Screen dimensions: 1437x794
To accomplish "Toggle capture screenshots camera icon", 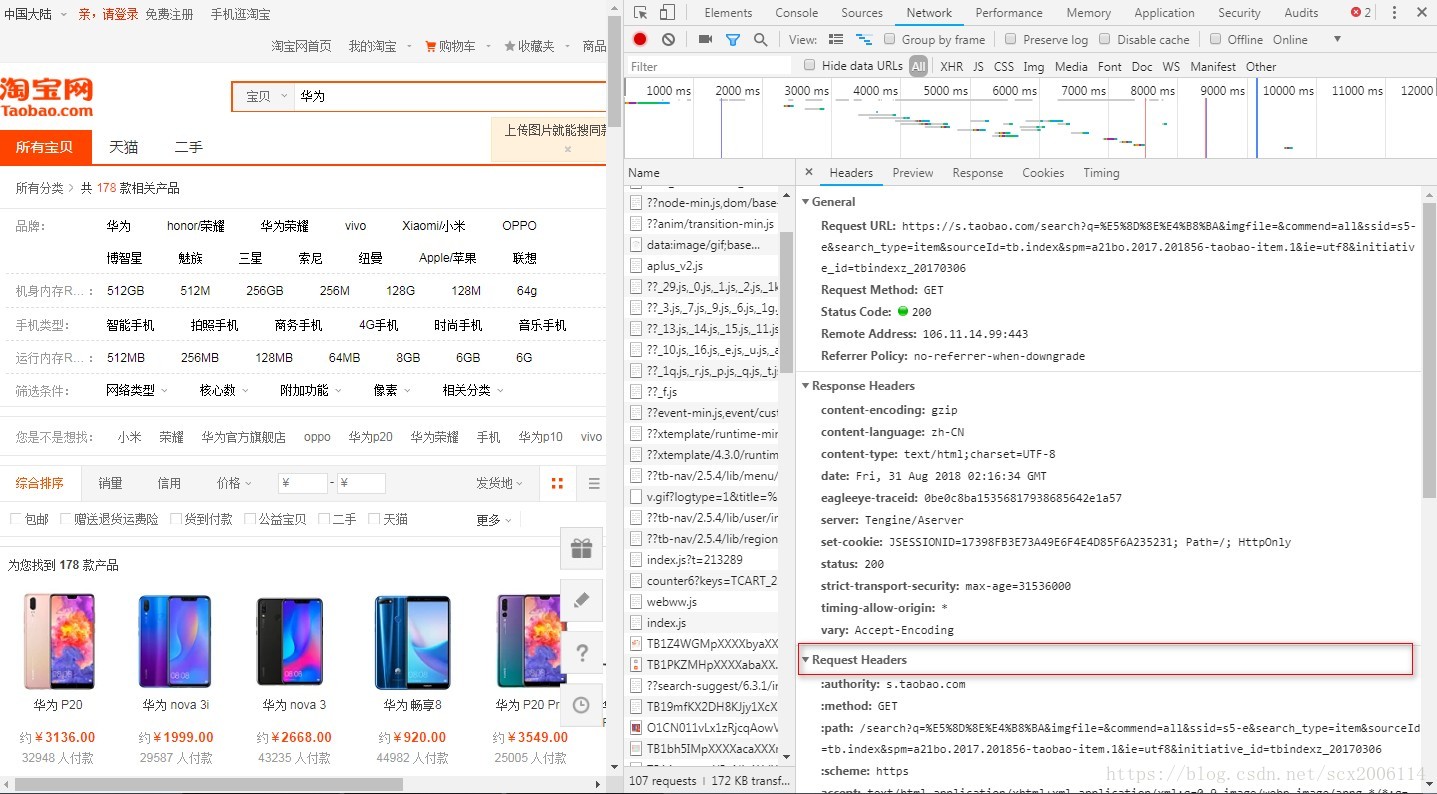I will [705, 39].
